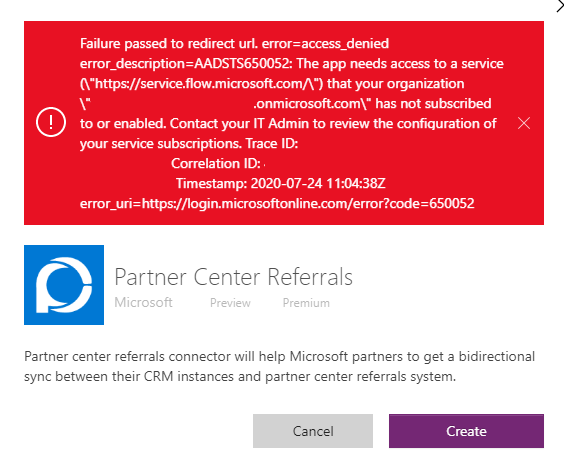Close the connection dialog at top-right
Viewport: 564px width, 455px height.
pos(560,6)
